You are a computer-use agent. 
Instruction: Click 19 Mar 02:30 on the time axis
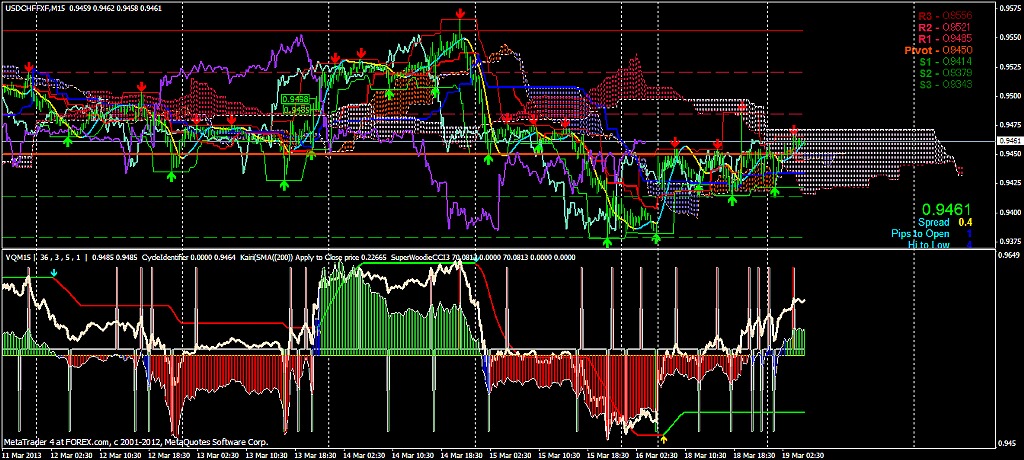804,453
